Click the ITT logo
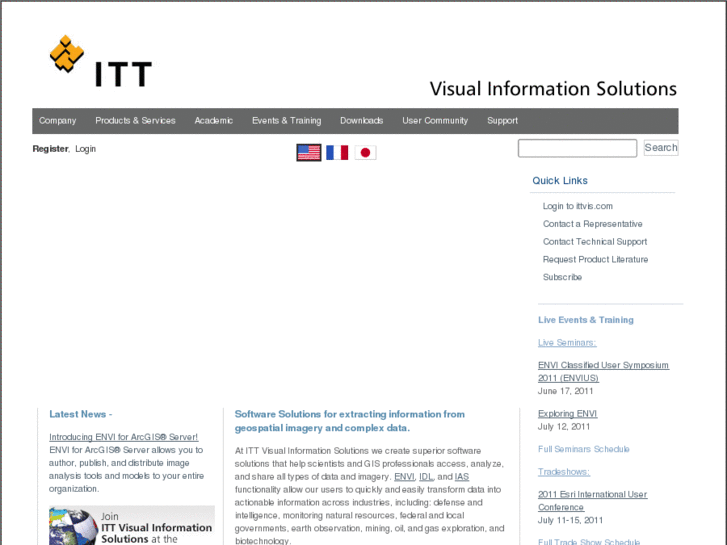This screenshot has height=545, width=727. pyautogui.click(x=101, y=61)
